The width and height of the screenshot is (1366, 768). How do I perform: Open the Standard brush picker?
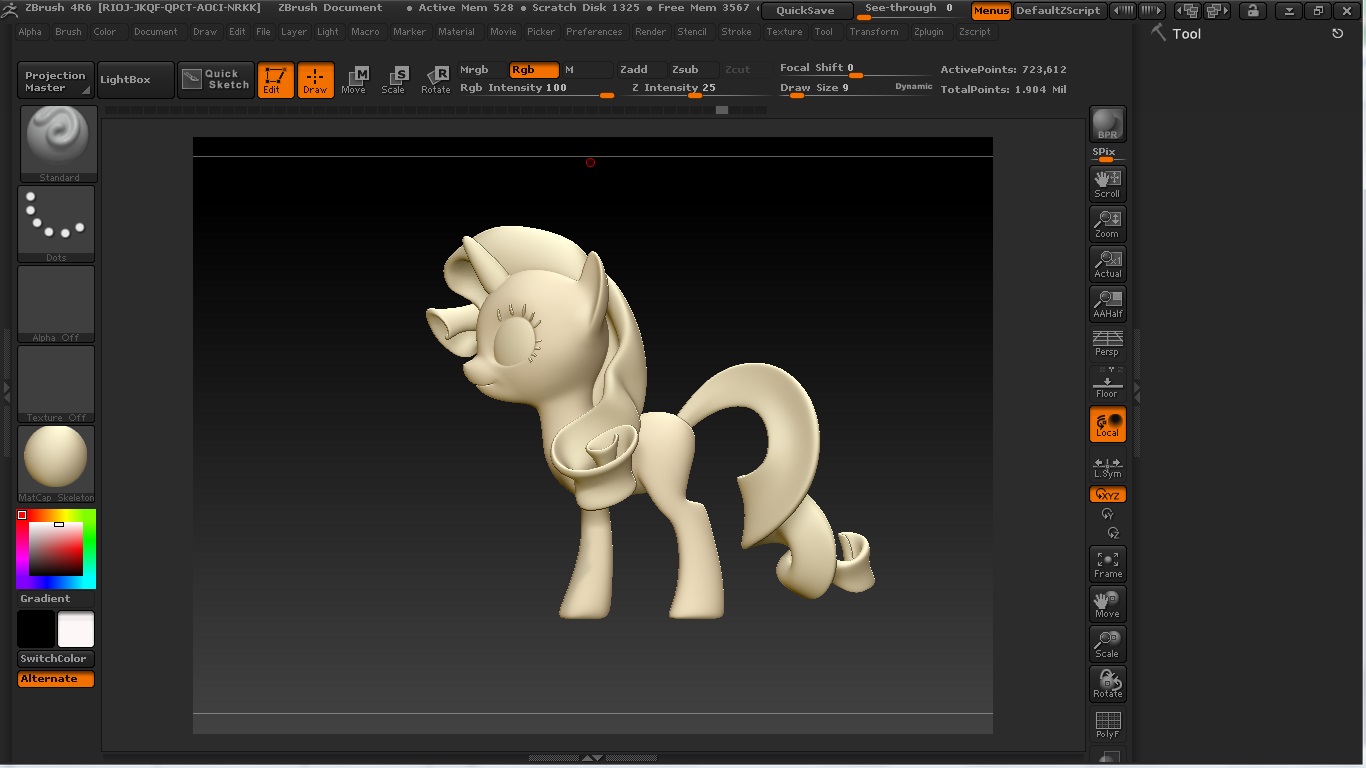click(59, 144)
